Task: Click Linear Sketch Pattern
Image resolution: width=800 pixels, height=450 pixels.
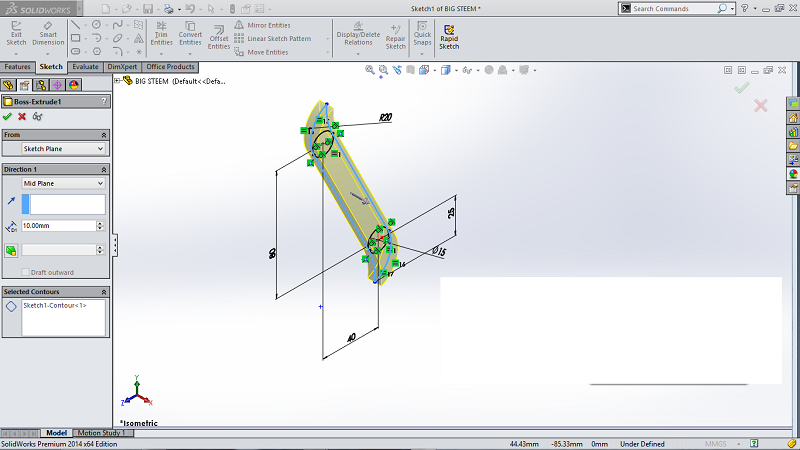Action: 272,38
